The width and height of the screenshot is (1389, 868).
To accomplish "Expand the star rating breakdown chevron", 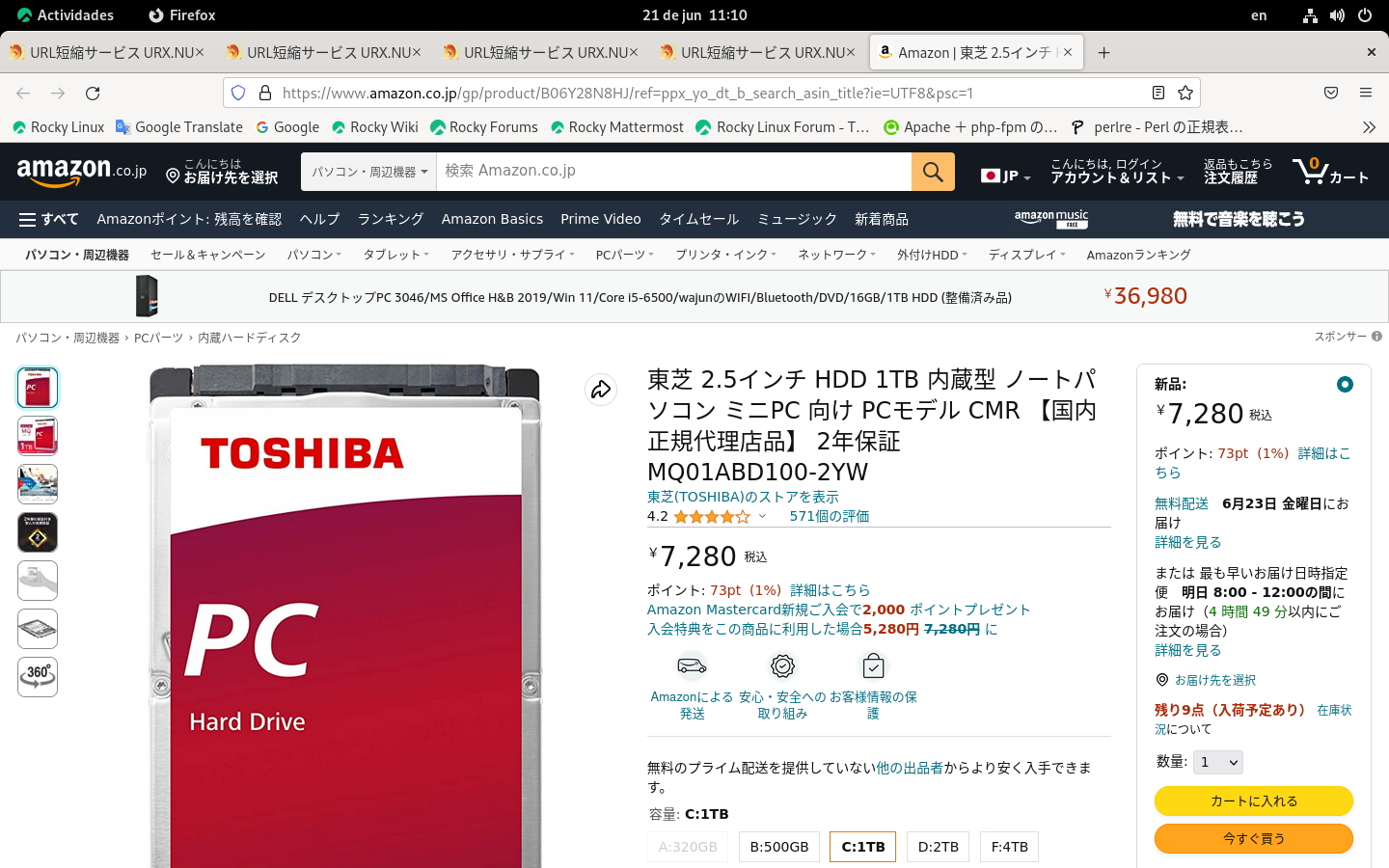I will (x=762, y=516).
